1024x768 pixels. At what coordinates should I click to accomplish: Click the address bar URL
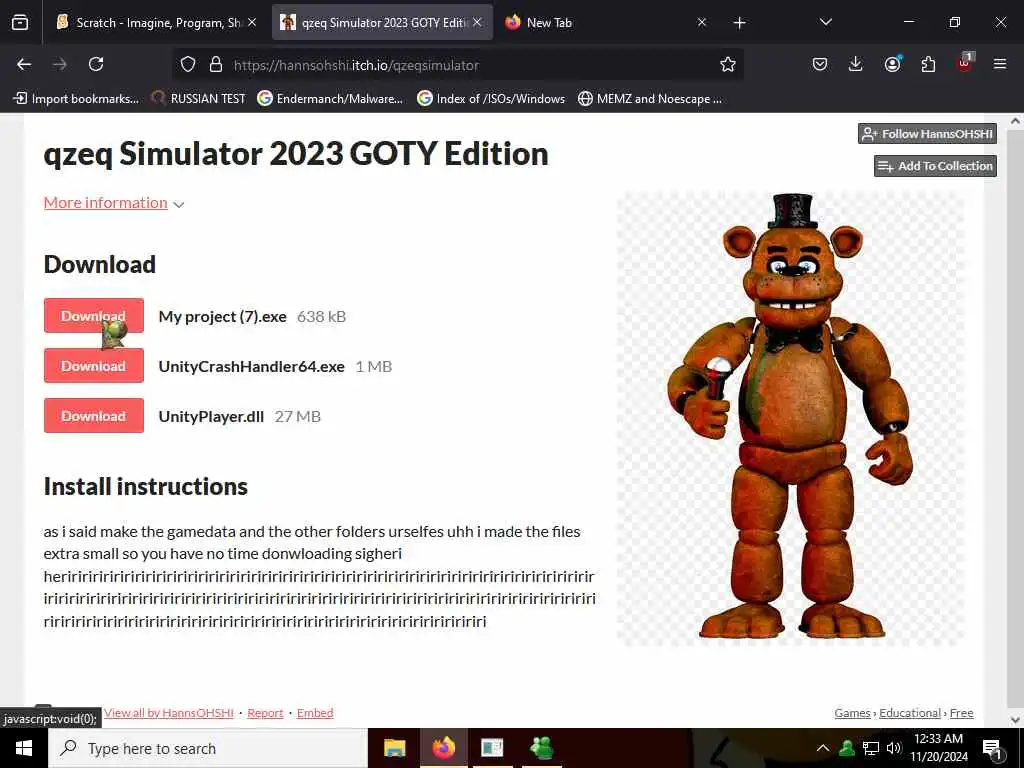click(356, 65)
